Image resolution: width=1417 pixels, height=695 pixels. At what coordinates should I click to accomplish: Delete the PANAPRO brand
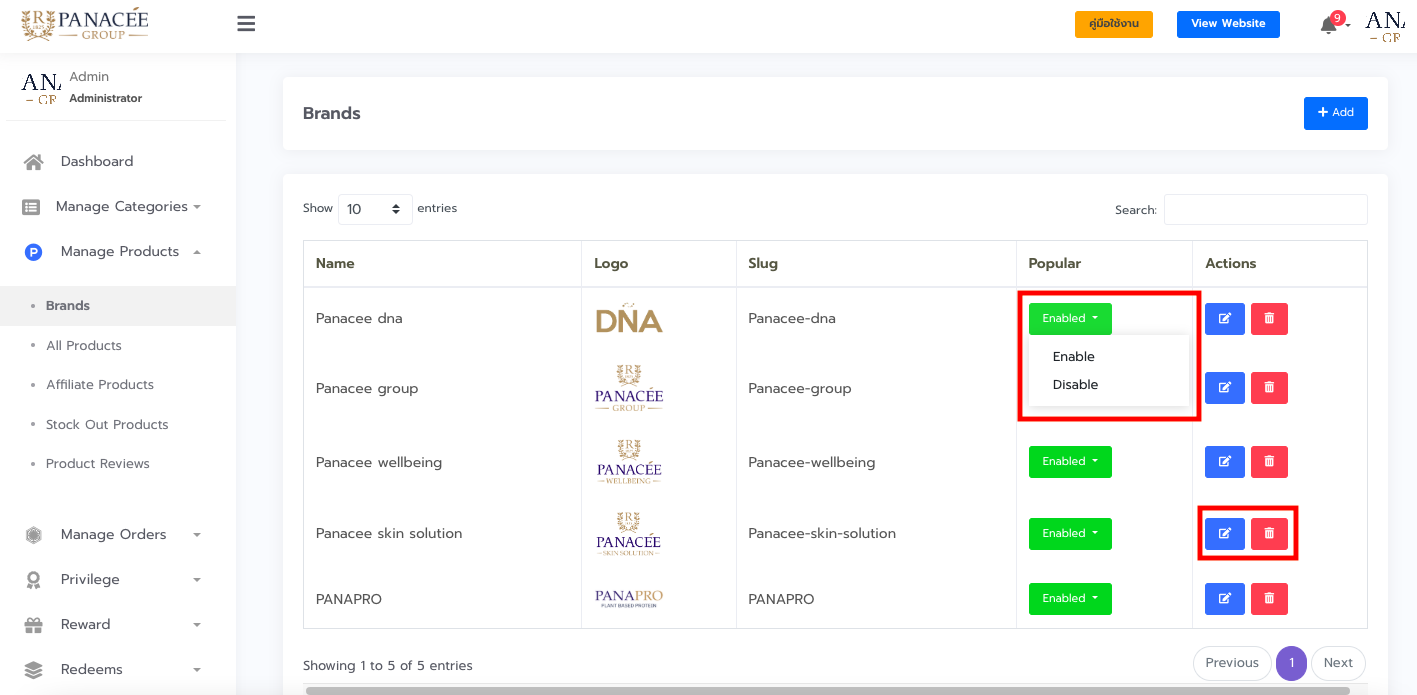1269,599
